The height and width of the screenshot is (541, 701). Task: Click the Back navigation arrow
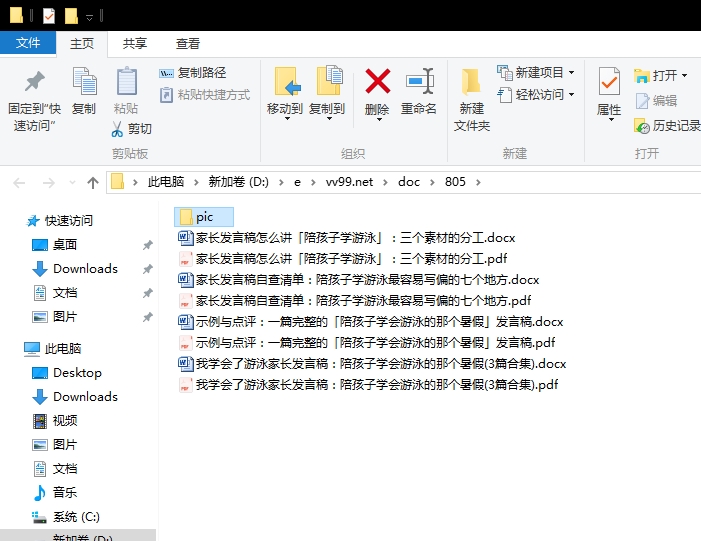(19, 182)
